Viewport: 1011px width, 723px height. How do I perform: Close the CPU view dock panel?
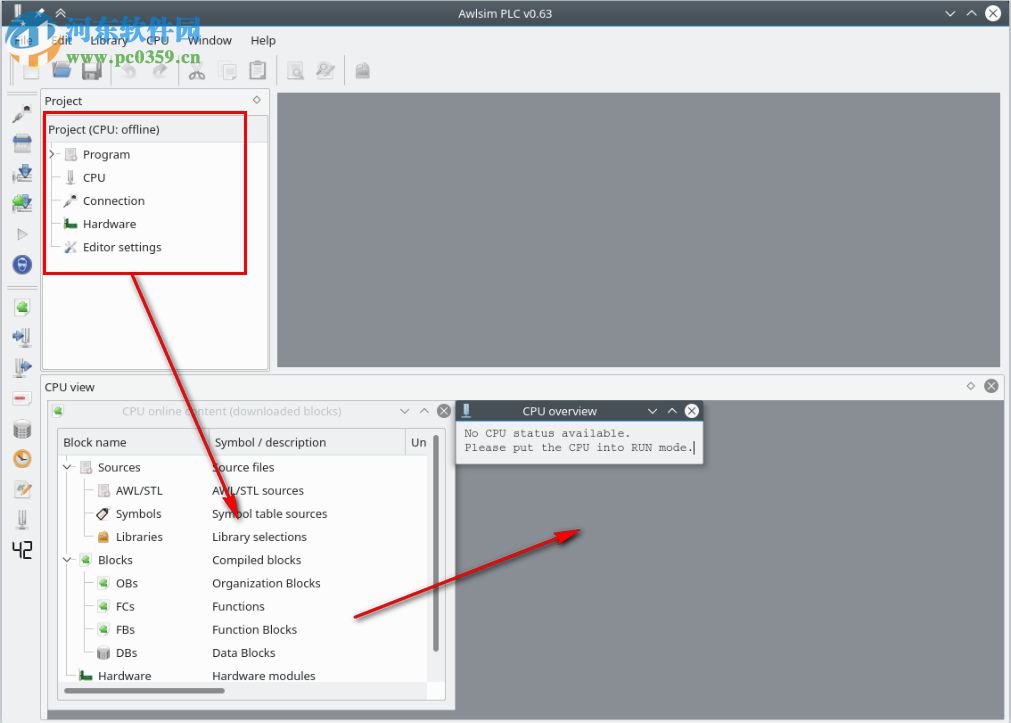[991, 386]
